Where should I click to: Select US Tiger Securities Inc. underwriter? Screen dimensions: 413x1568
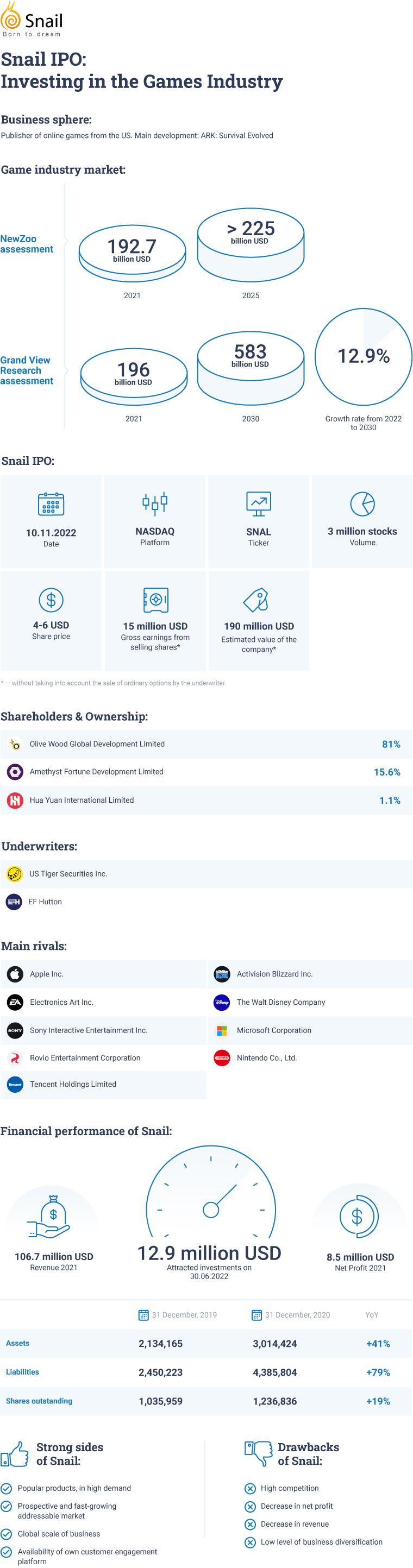point(206,873)
